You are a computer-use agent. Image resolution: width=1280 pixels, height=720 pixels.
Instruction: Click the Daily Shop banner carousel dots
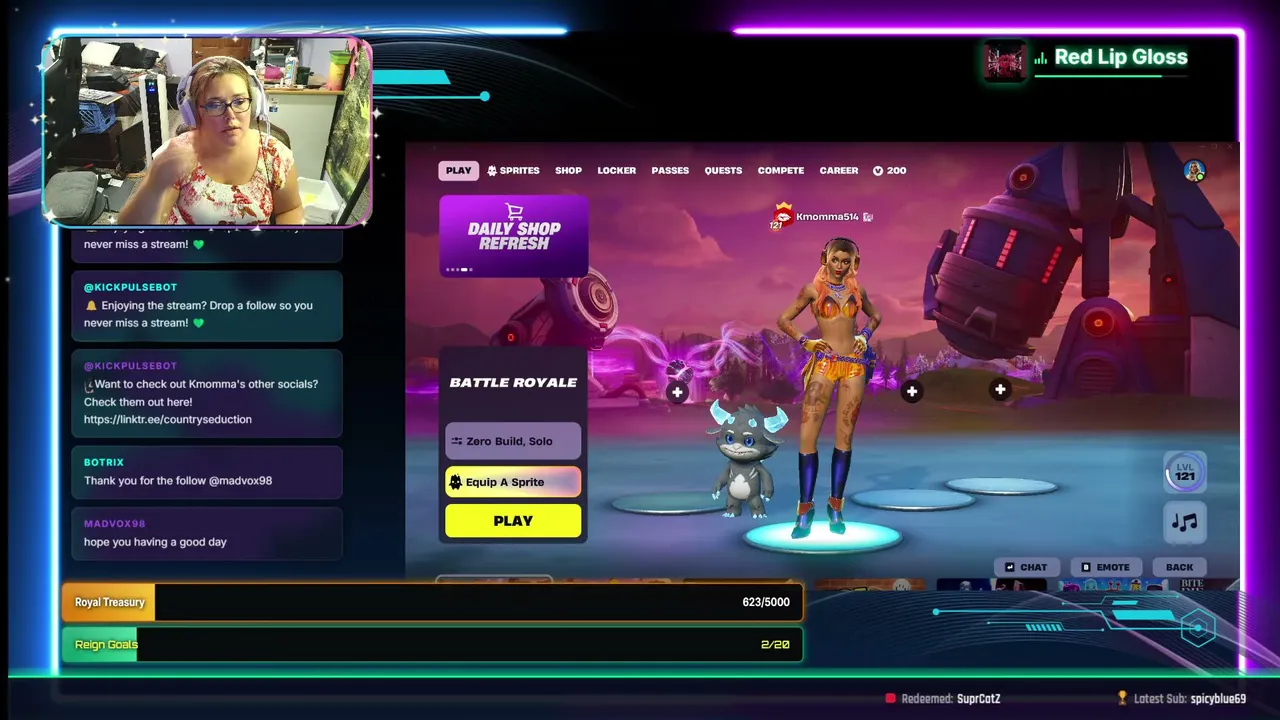pos(460,269)
